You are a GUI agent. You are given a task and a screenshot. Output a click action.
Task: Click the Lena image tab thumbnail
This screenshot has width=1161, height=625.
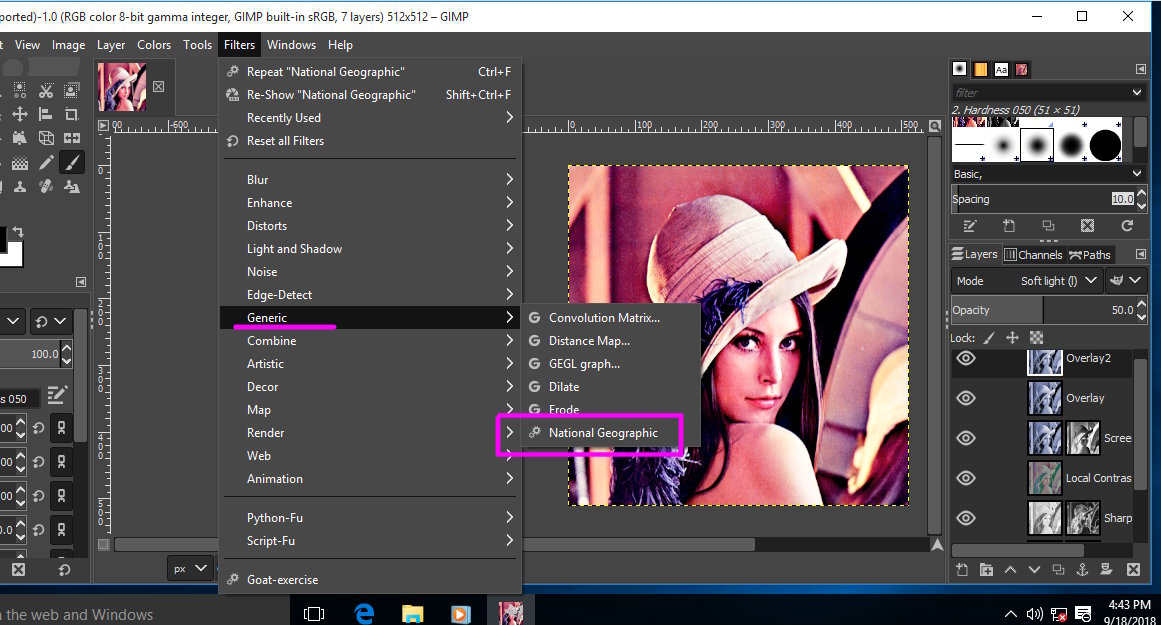[x=122, y=87]
